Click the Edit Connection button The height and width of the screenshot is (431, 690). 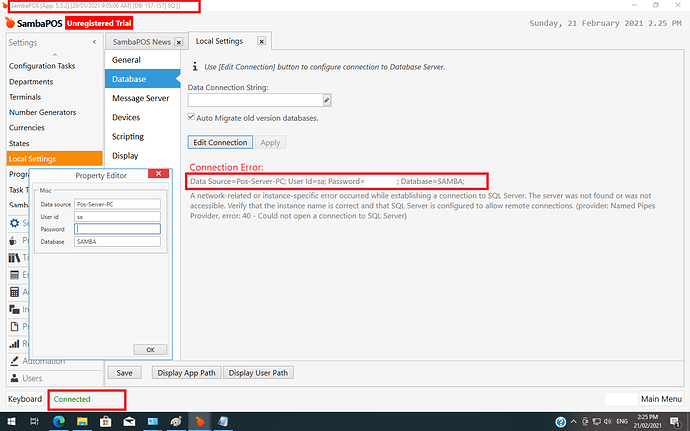point(220,143)
